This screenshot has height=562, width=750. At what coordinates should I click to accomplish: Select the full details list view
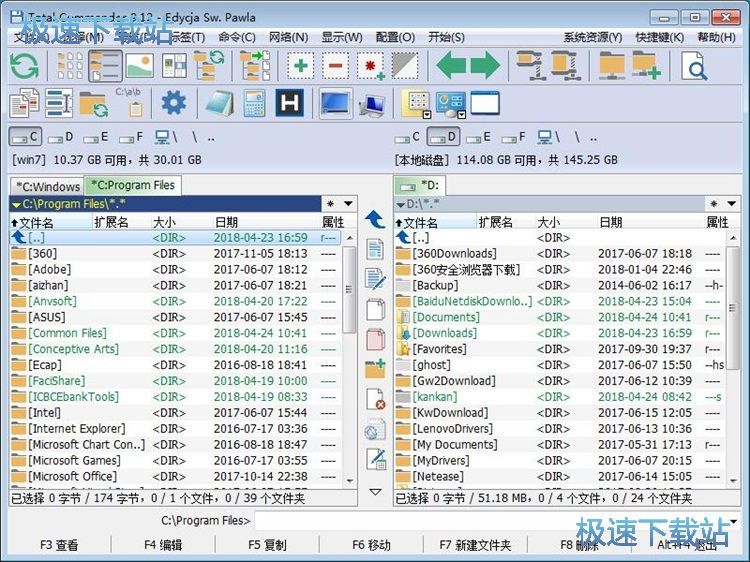tap(105, 66)
